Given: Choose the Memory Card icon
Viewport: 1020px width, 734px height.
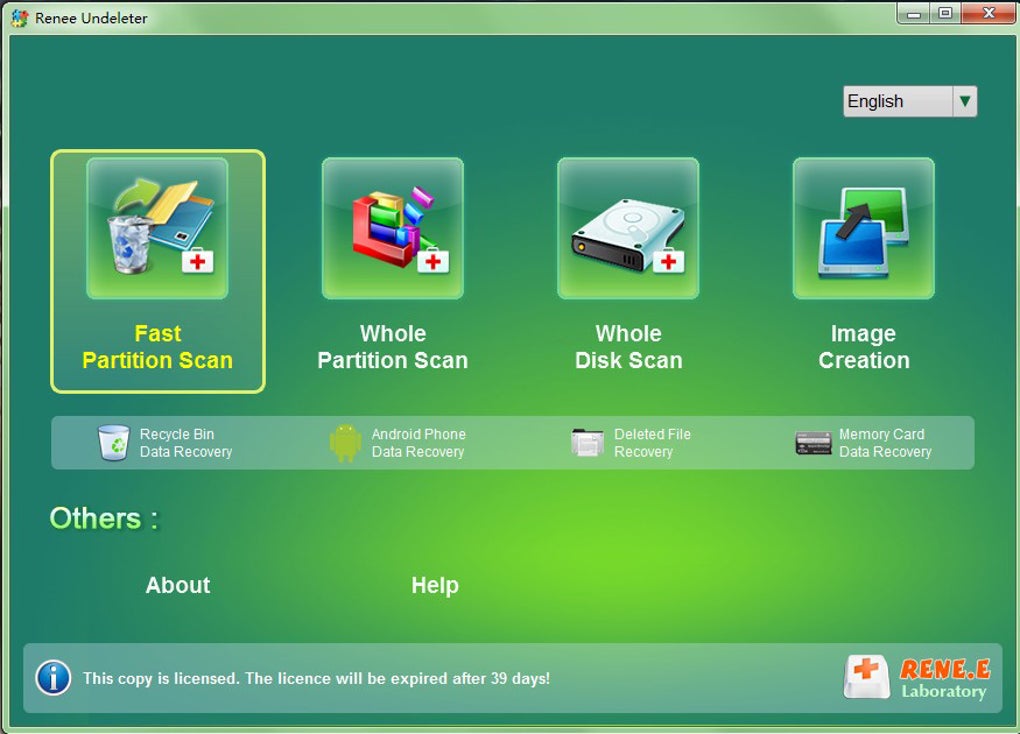Looking at the screenshot, I should (813, 443).
